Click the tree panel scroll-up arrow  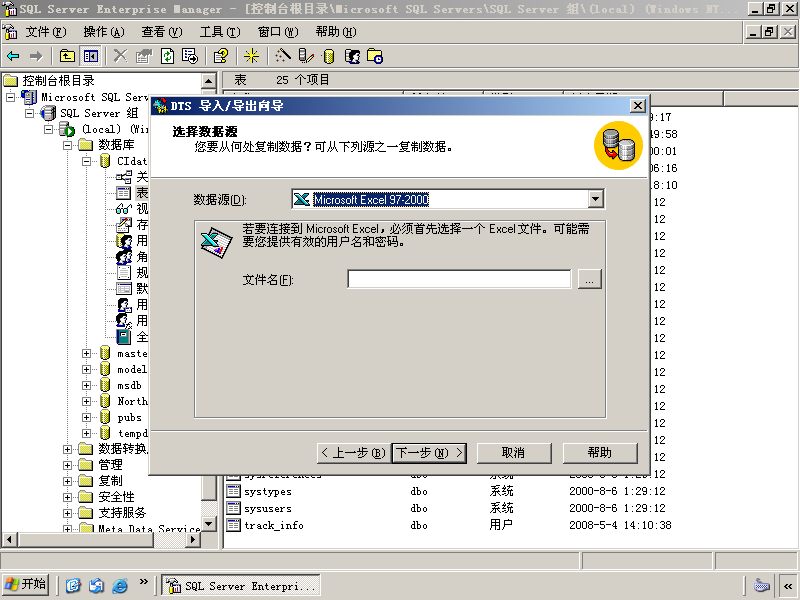[209, 81]
